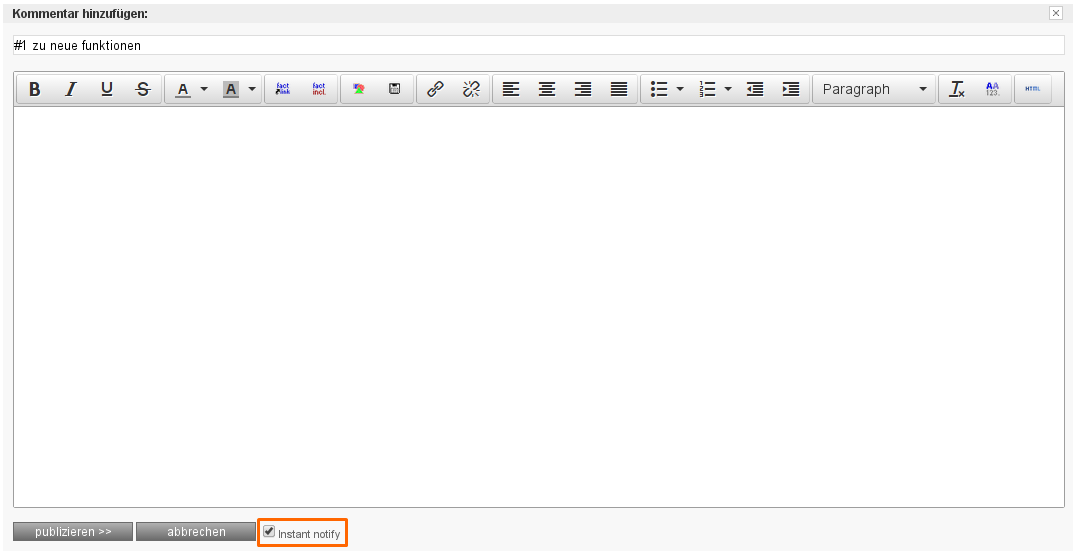Open the Paragraph format dropdown

[874, 89]
